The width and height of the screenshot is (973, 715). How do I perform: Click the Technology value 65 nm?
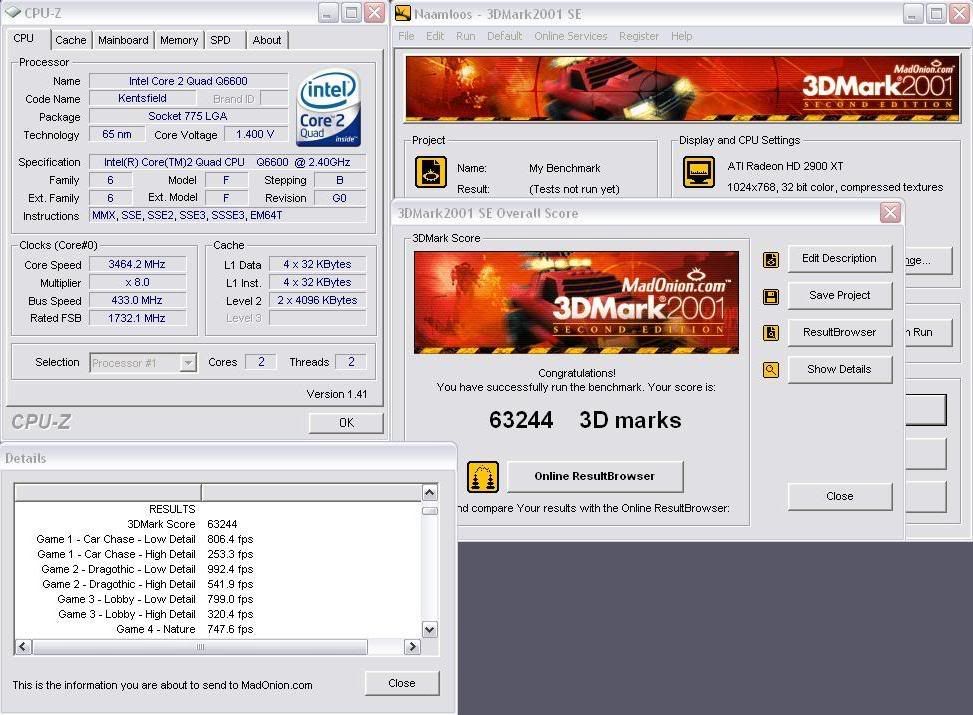point(117,134)
